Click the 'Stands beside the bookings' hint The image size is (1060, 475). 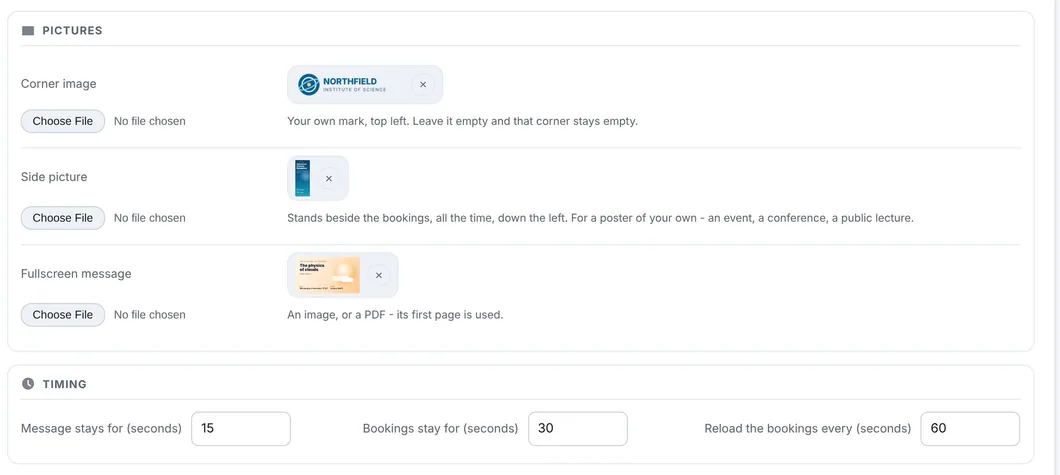click(x=600, y=218)
